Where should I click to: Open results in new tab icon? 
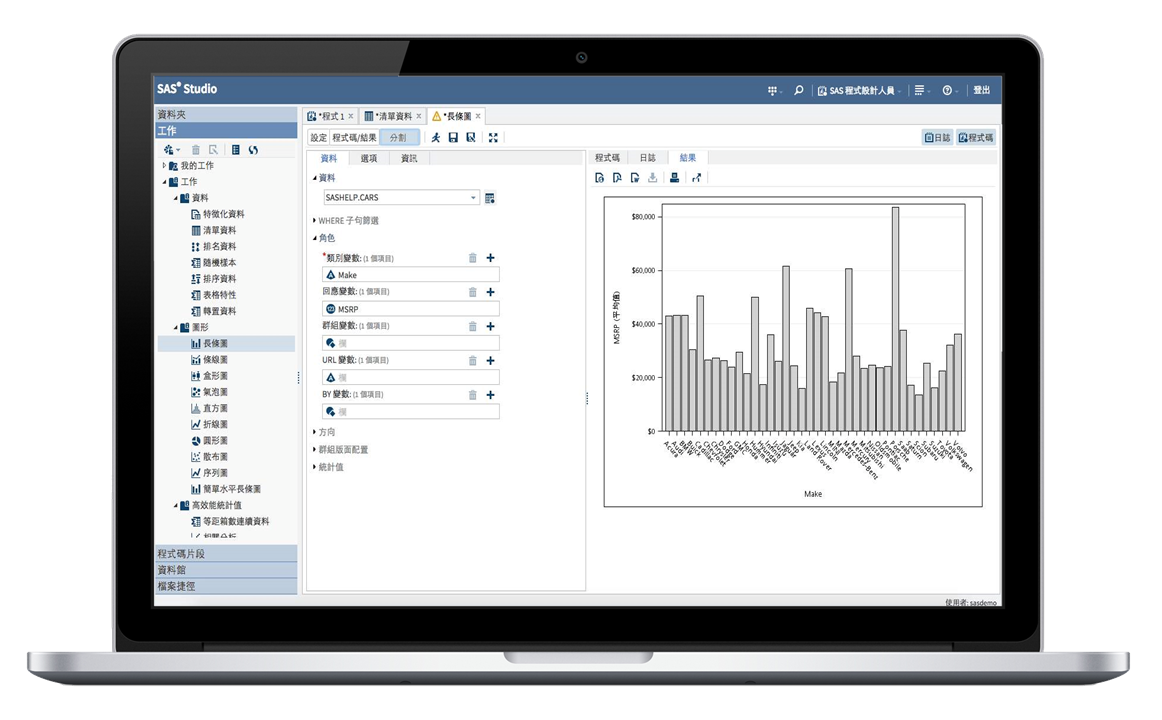[697, 178]
